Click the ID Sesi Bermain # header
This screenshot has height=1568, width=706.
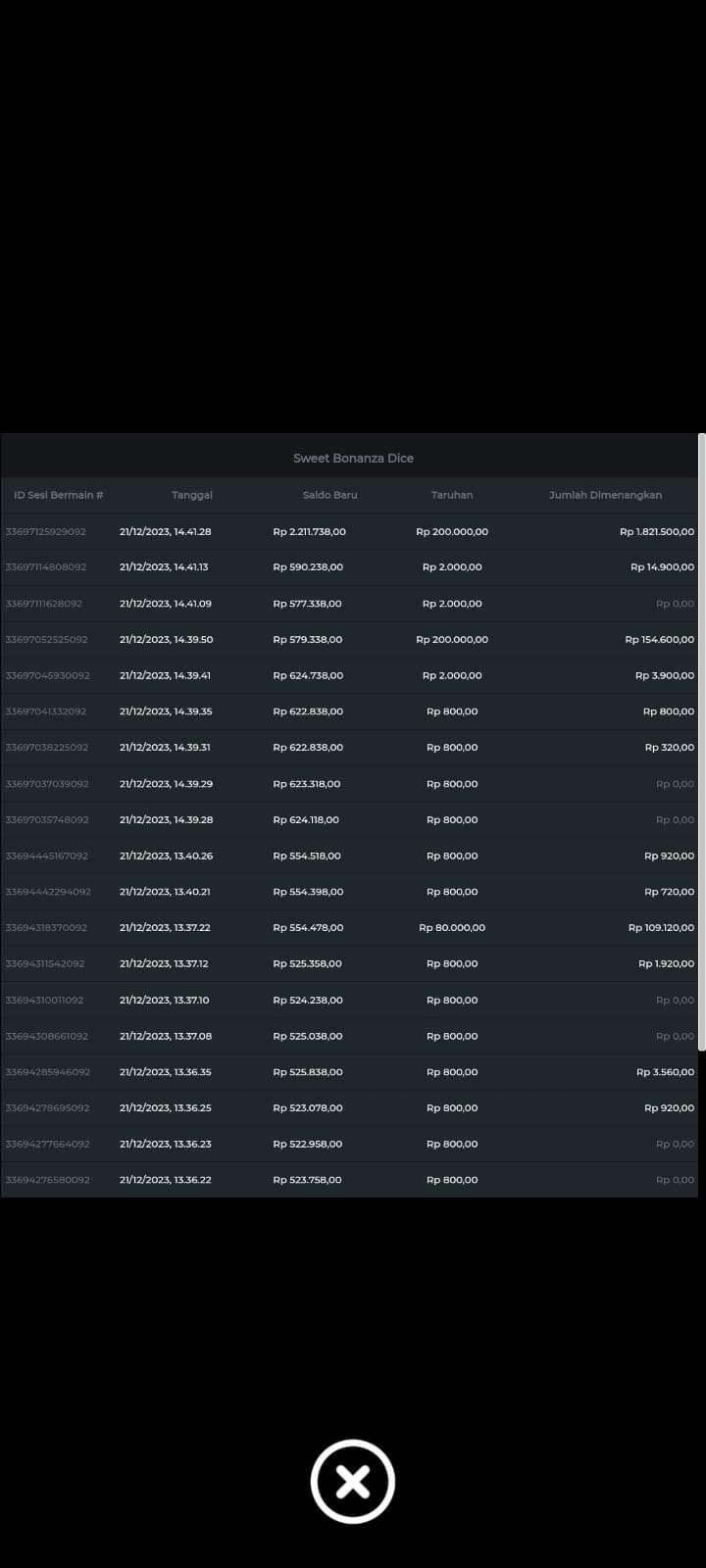pos(59,495)
